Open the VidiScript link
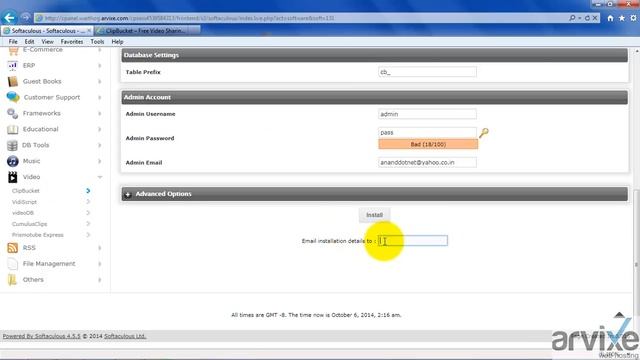 point(24,202)
